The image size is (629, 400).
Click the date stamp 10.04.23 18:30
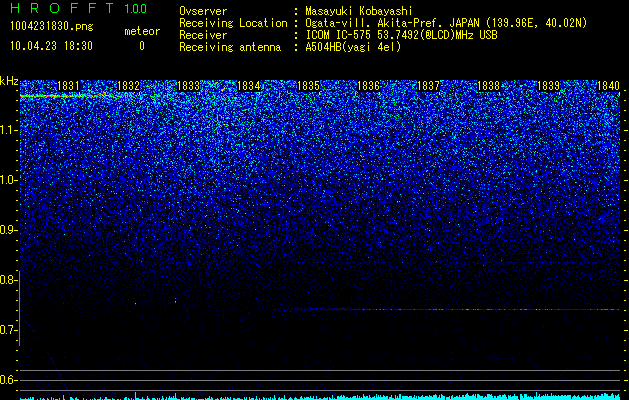point(51,46)
